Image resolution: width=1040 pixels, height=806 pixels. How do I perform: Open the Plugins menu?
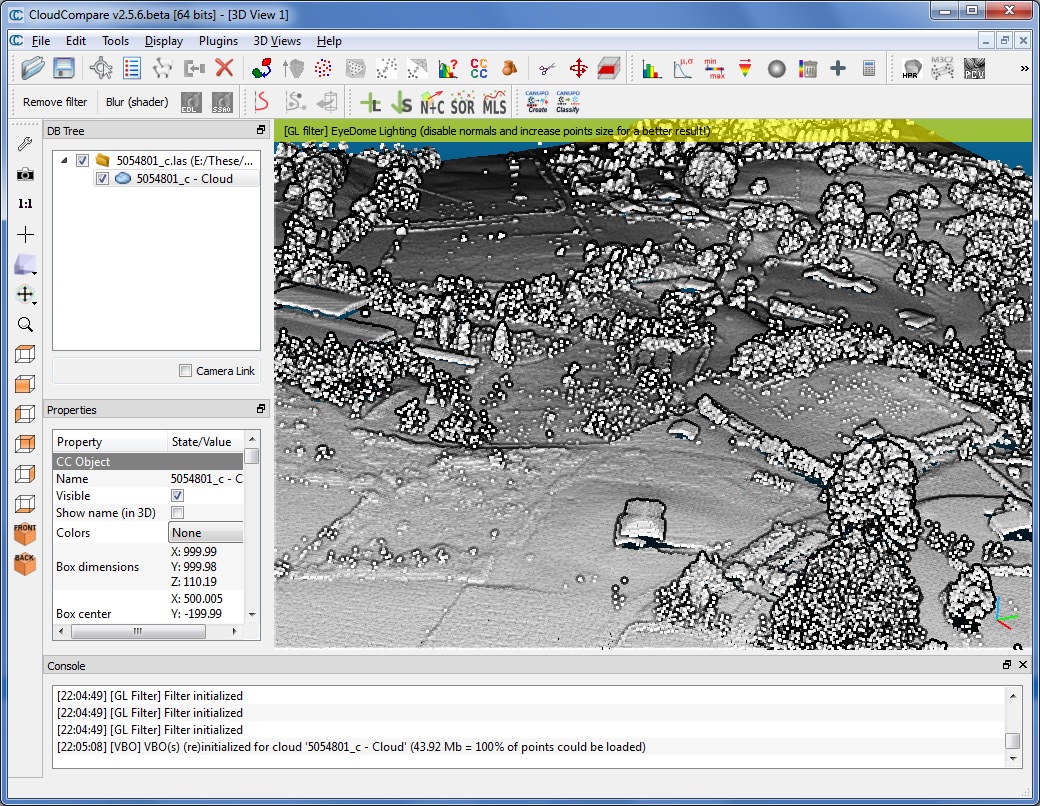218,41
